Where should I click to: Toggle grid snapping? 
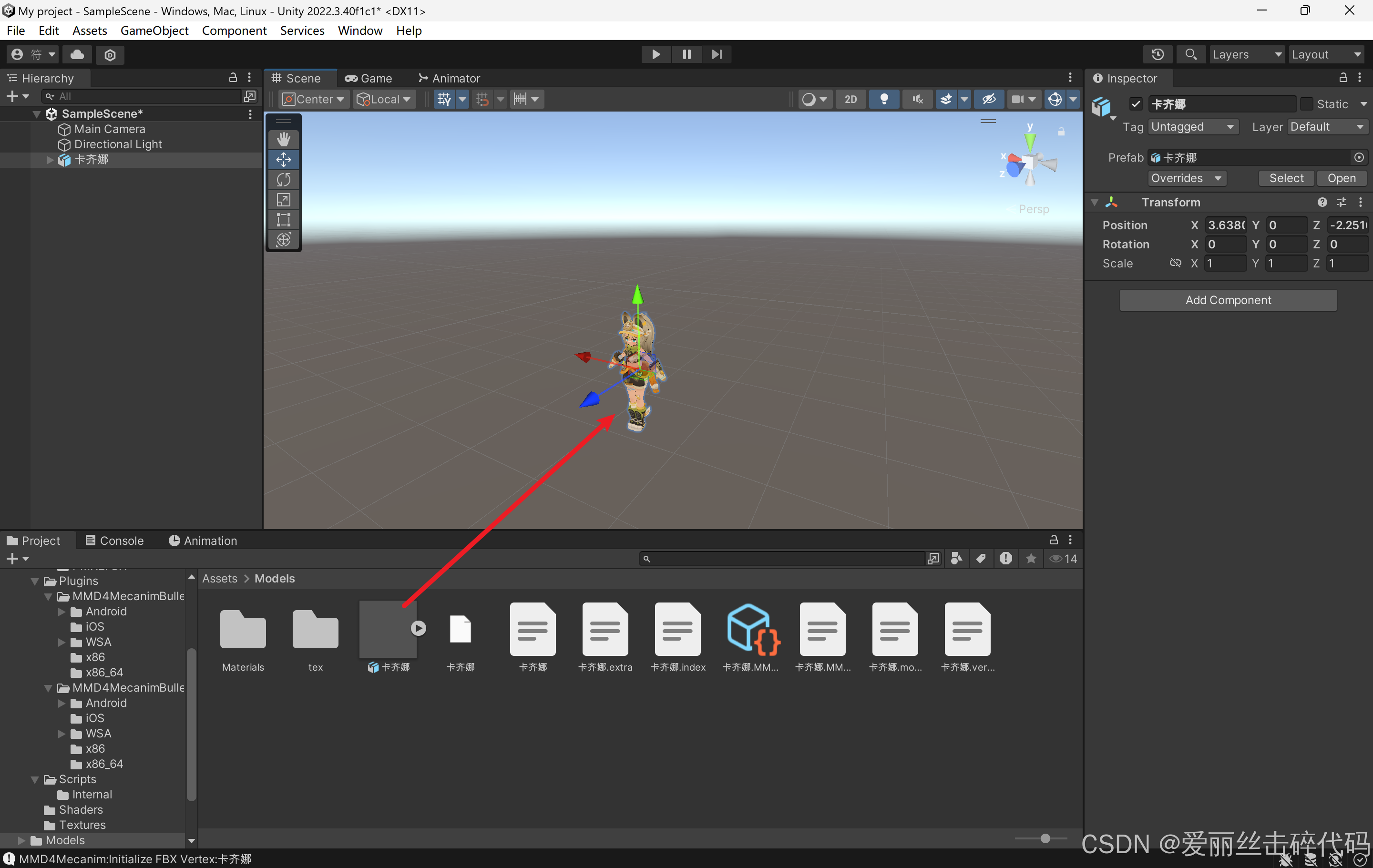pyautogui.click(x=482, y=99)
